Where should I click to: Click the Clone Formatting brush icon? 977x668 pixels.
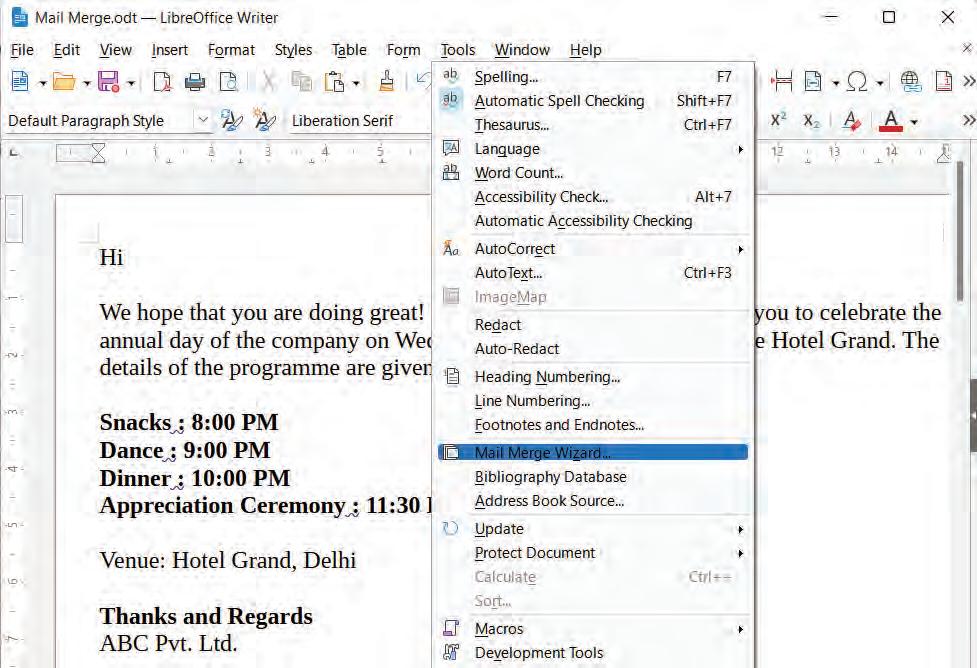(387, 82)
